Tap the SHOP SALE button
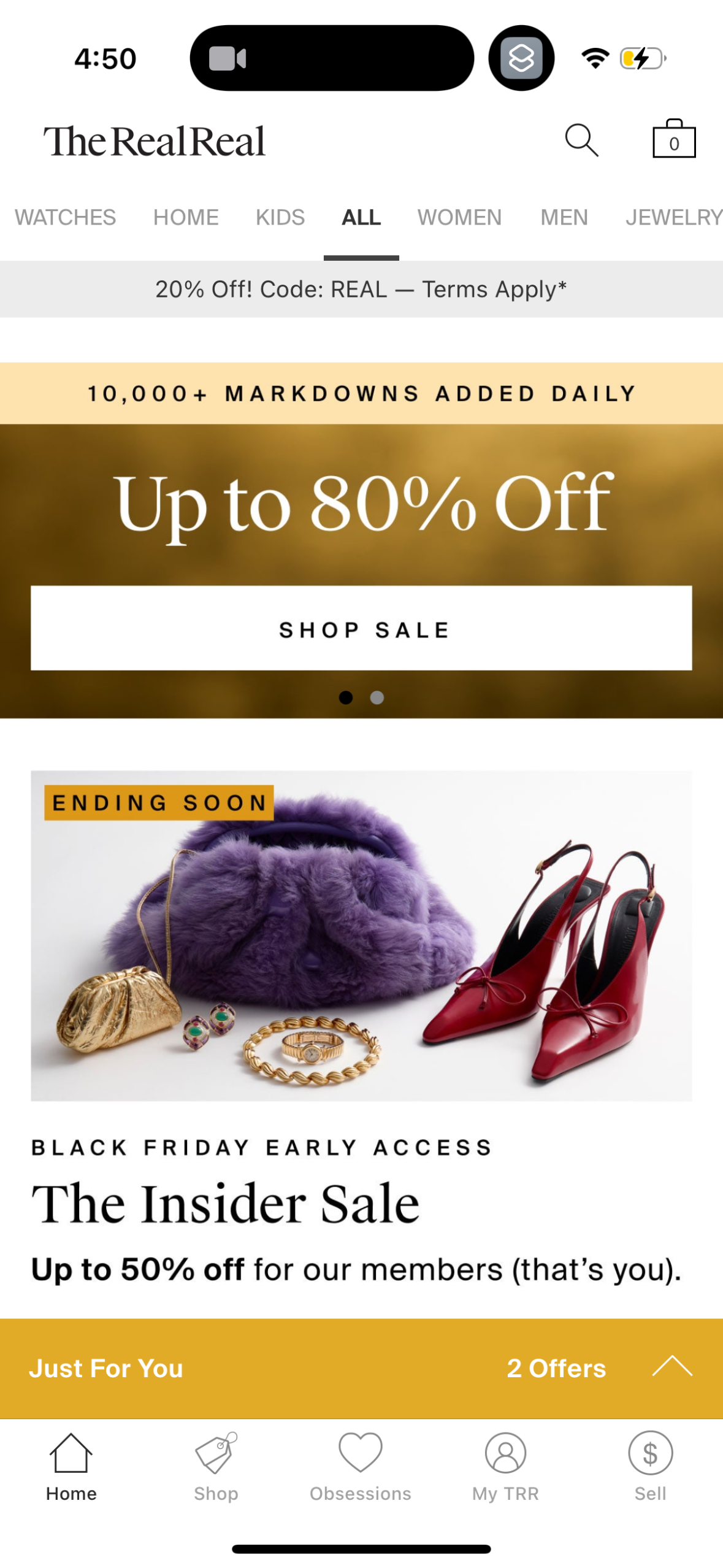This screenshot has height=1568, width=723. click(361, 628)
